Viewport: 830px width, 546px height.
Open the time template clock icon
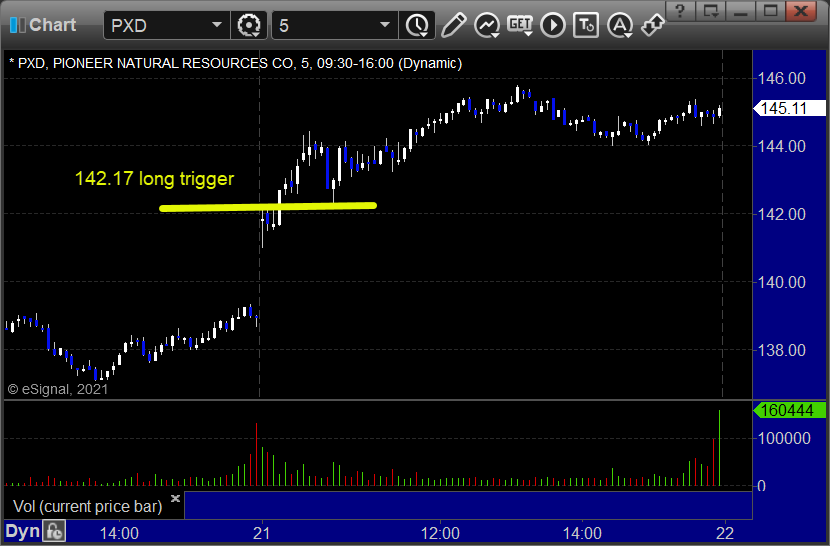418,25
